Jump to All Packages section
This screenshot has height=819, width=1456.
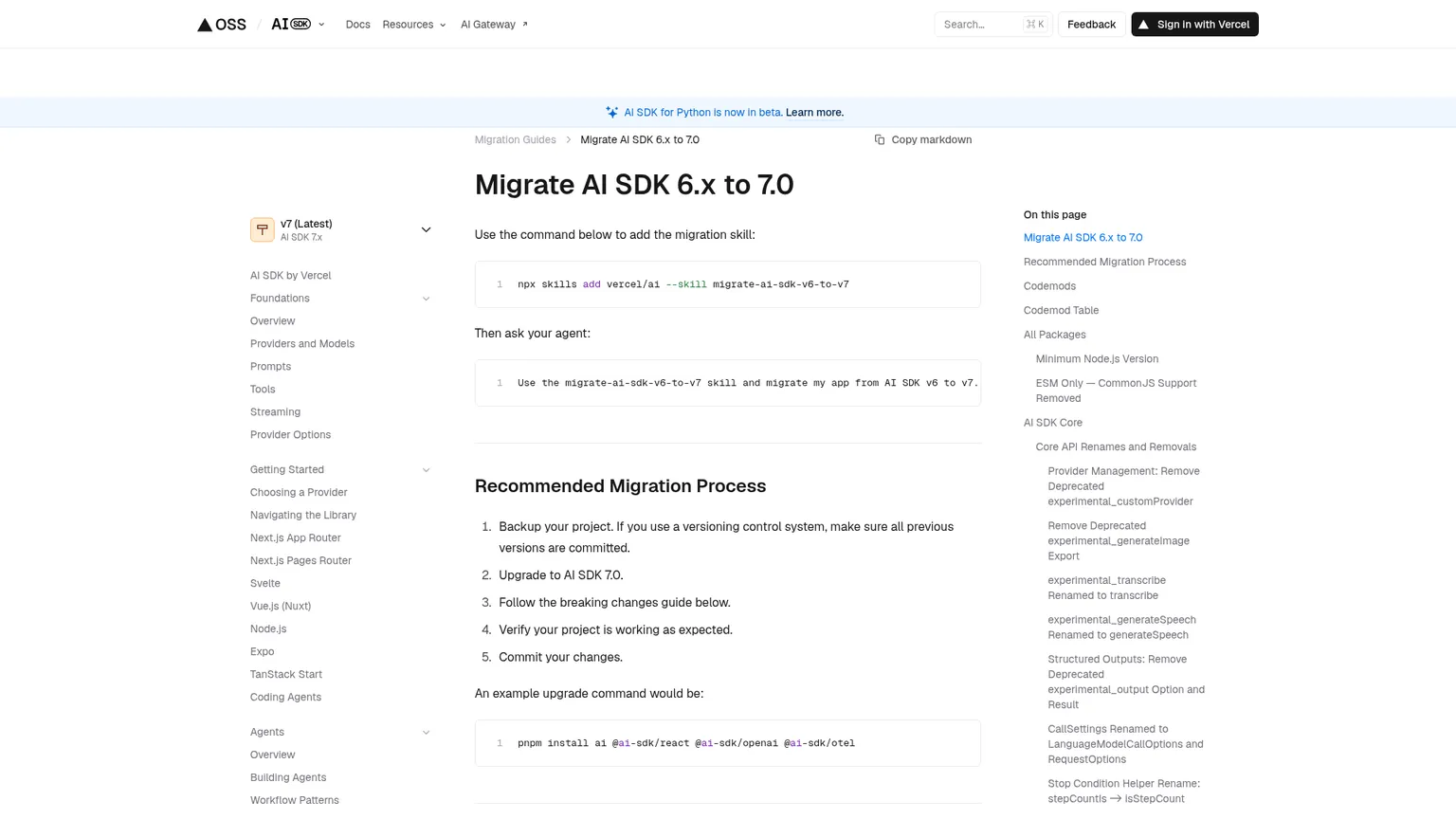[1055, 336]
